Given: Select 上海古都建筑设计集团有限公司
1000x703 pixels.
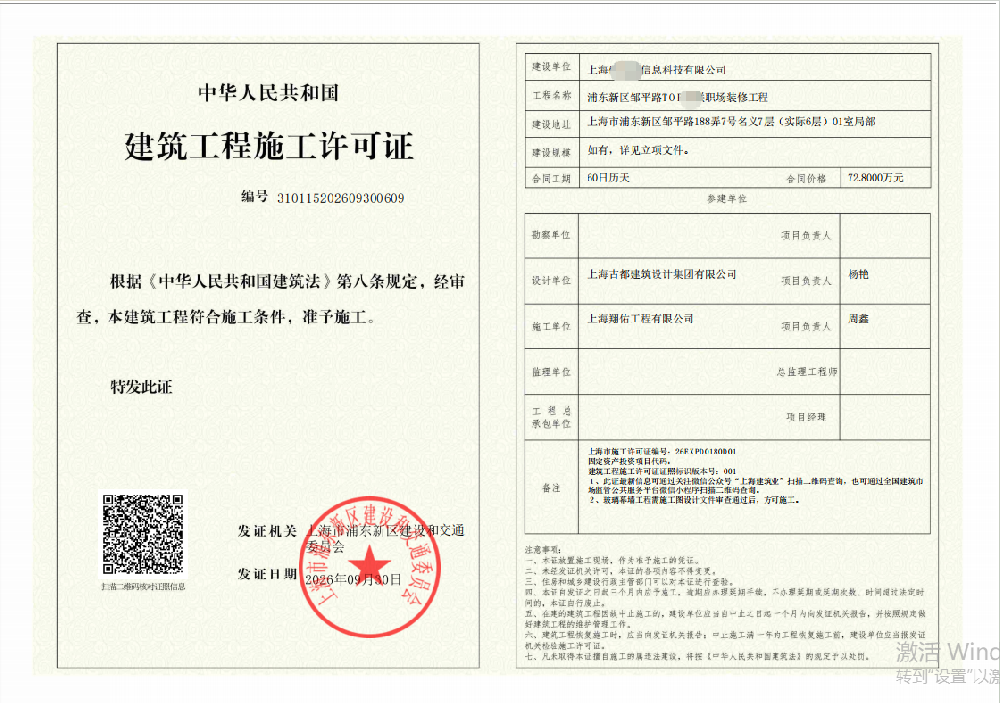Looking at the screenshot, I should (x=661, y=274).
